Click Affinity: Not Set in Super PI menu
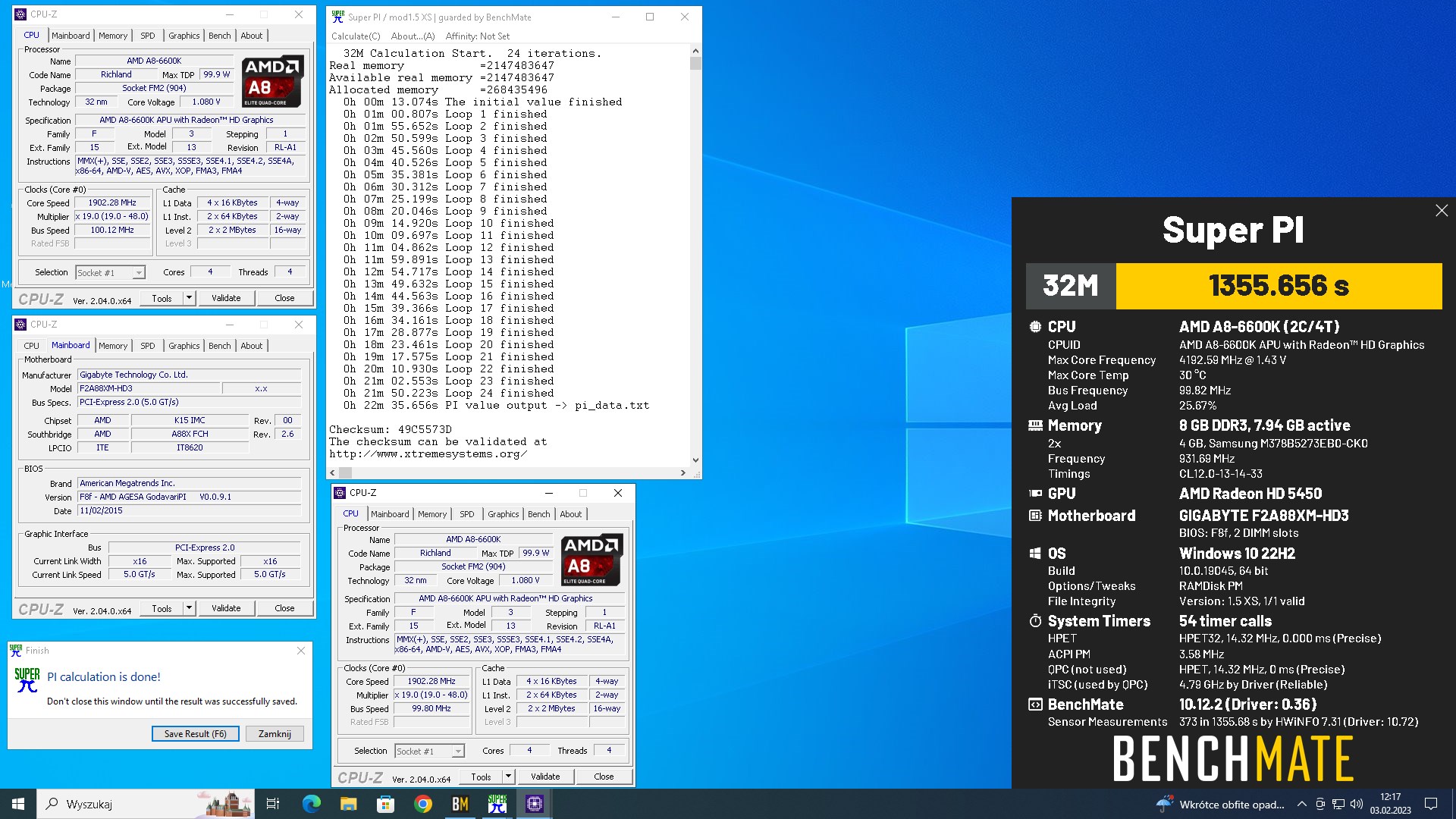Image resolution: width=1456 pixels, height=819 pixels. (x=478, y=36)
